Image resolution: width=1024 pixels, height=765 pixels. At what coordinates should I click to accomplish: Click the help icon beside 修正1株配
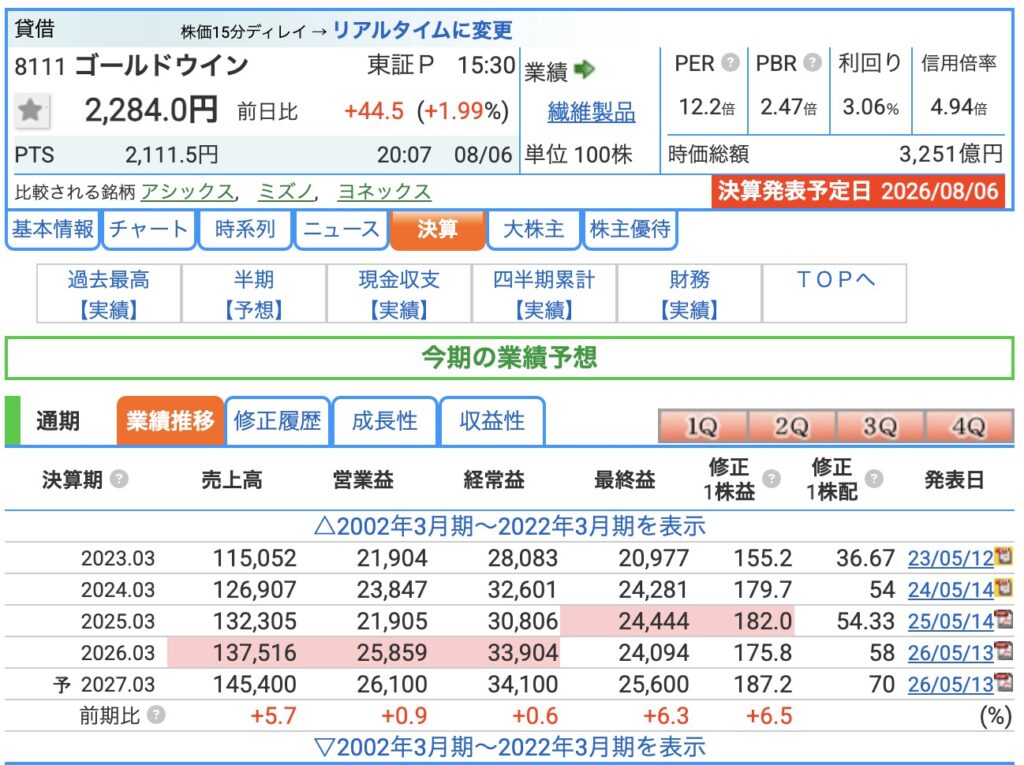click(874, 479)
